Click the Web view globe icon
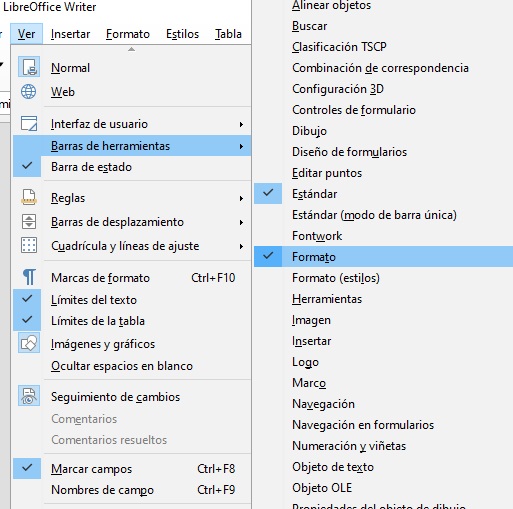 (29, 92)
